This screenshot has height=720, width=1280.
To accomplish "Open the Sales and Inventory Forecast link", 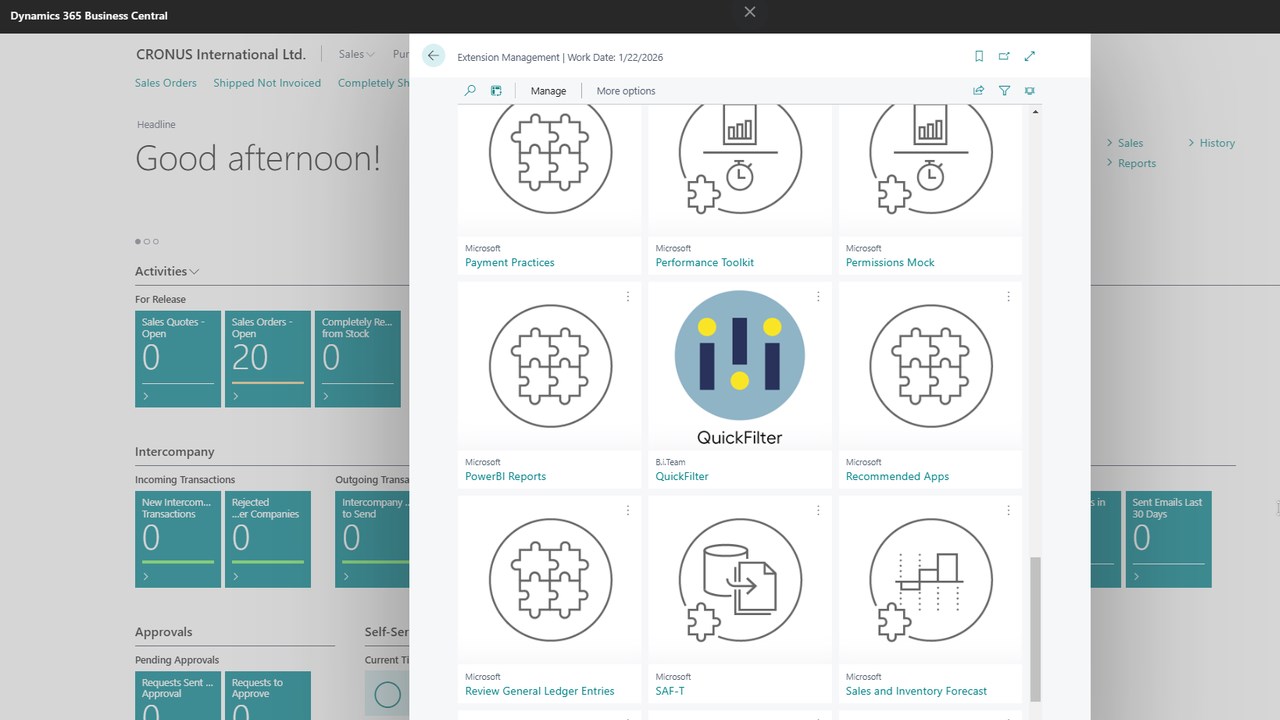I will [916, 691].
